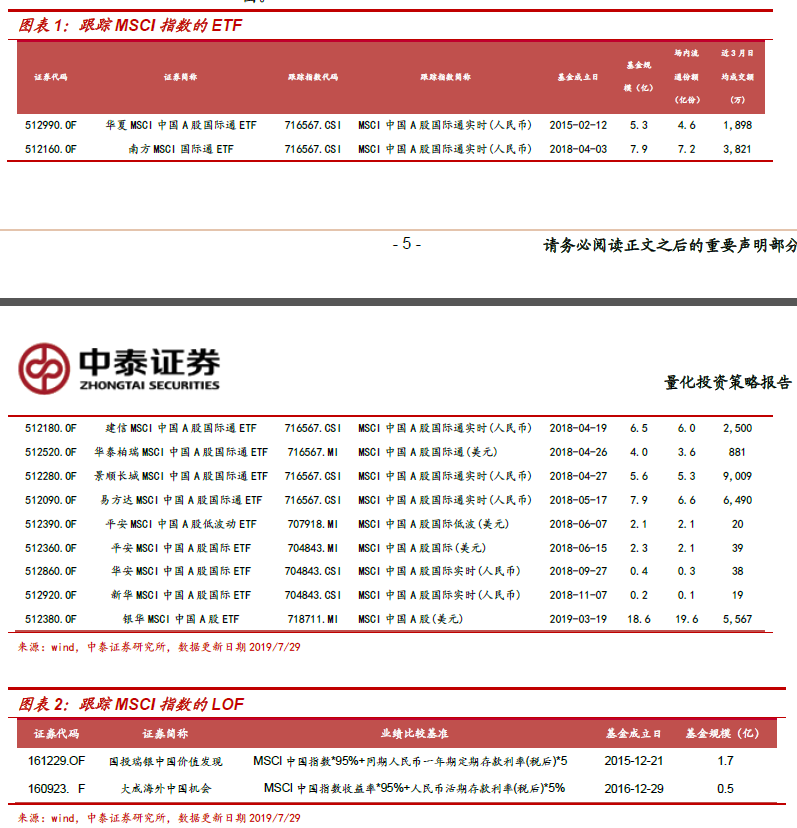Select fund code 512990.OF
The width and height of the screenshot is (797, 828).
tap(51, 125)
